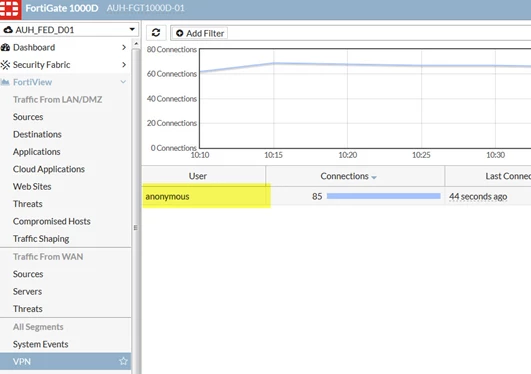531x374 pixels.
Task: Sort by the Connections column arrow
Action: (374, 177)
